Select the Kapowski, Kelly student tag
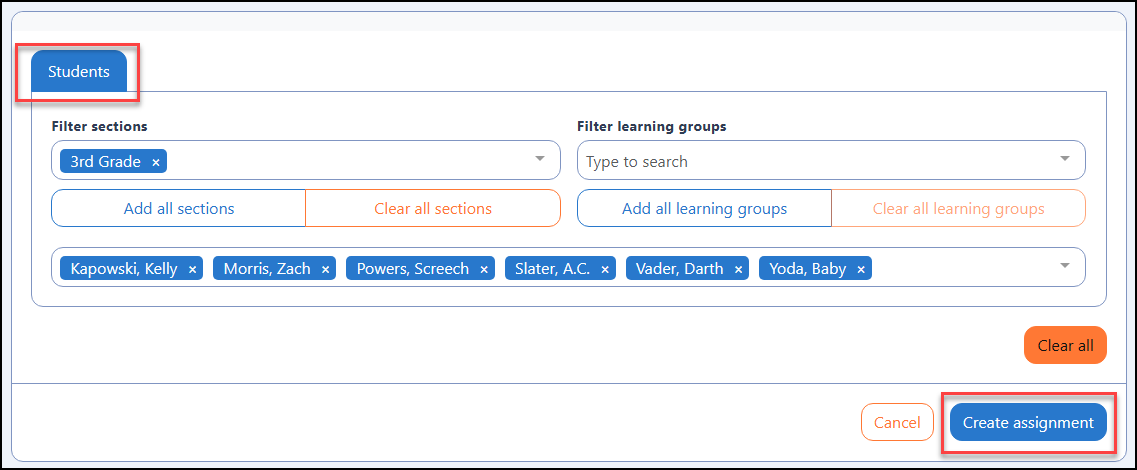1137x470 pixels. pos(124,269)
